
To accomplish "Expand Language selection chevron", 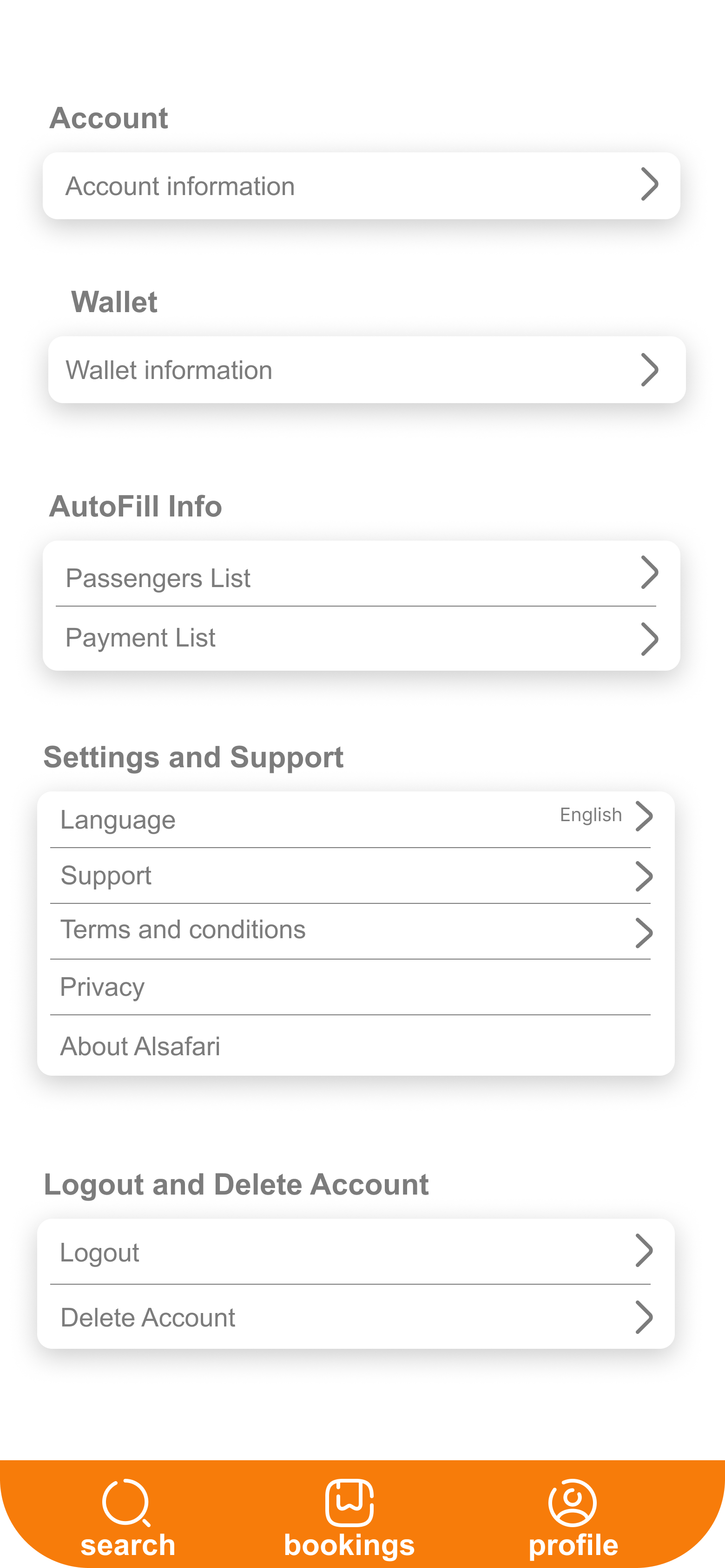I will [x=644, y=816].
